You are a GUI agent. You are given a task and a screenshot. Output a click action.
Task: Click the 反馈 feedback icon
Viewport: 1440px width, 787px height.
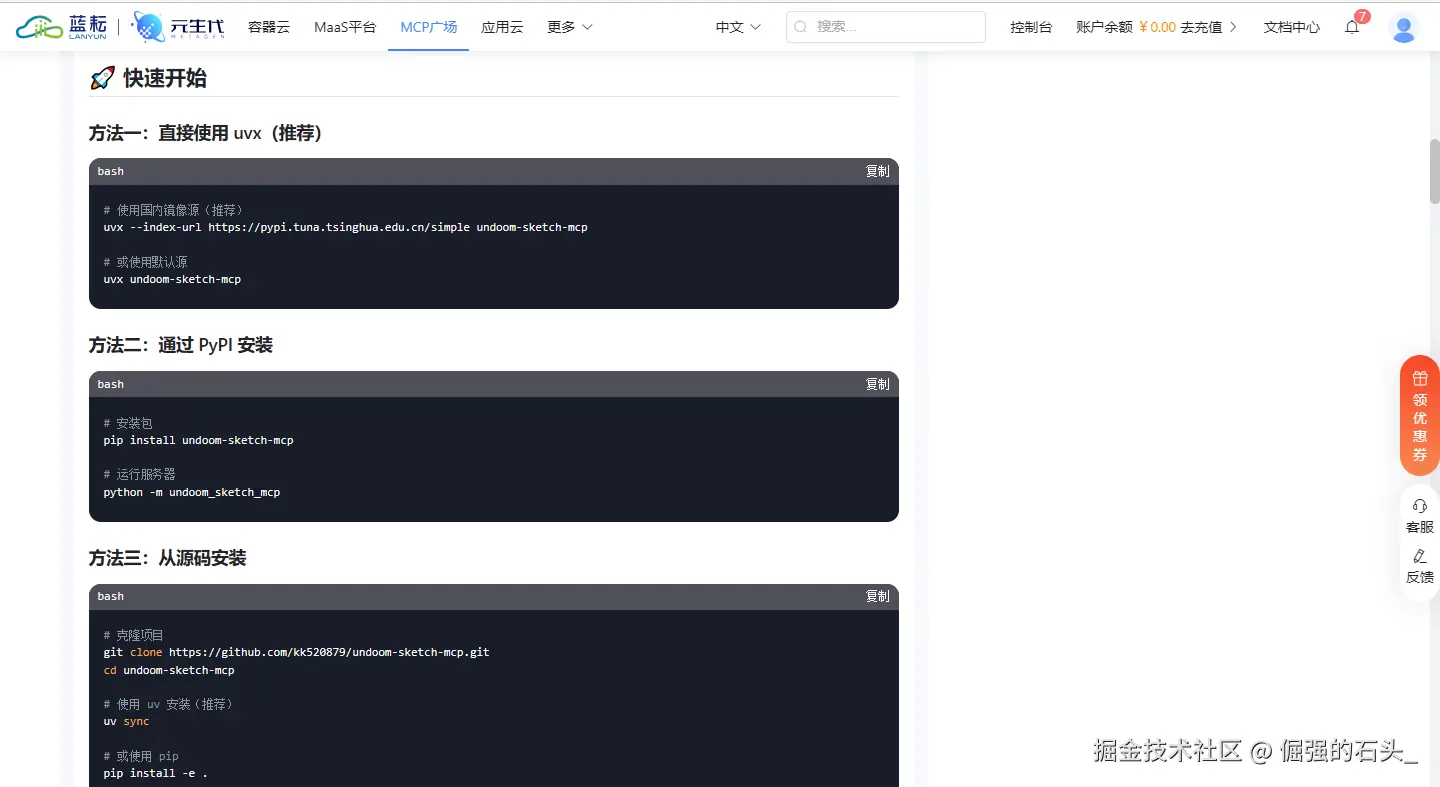pyautogui.click(x=1419, y=566)
